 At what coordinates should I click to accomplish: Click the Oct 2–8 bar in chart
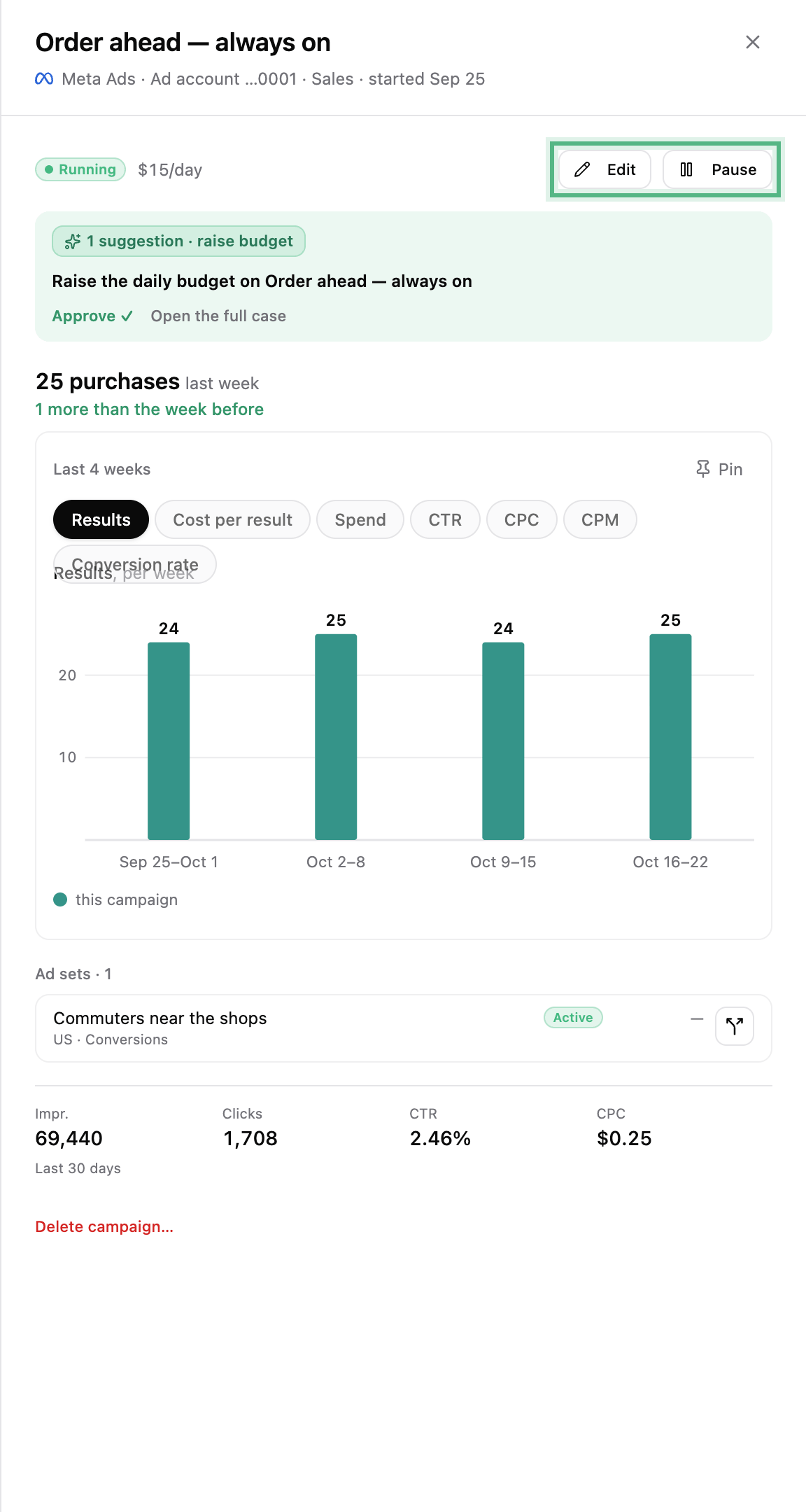point(336,736)
